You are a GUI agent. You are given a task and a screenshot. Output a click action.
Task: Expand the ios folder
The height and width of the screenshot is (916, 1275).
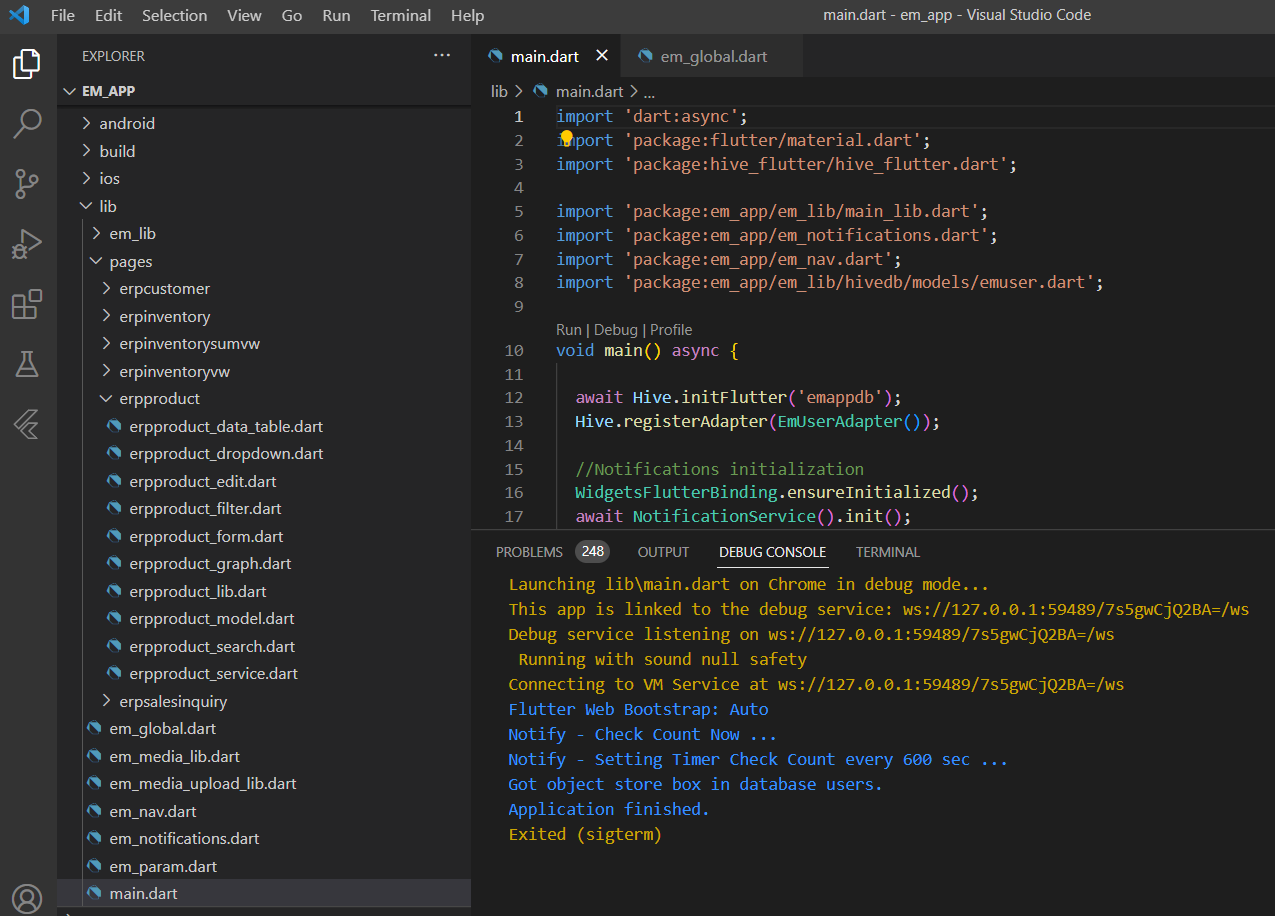pos(87,179)
